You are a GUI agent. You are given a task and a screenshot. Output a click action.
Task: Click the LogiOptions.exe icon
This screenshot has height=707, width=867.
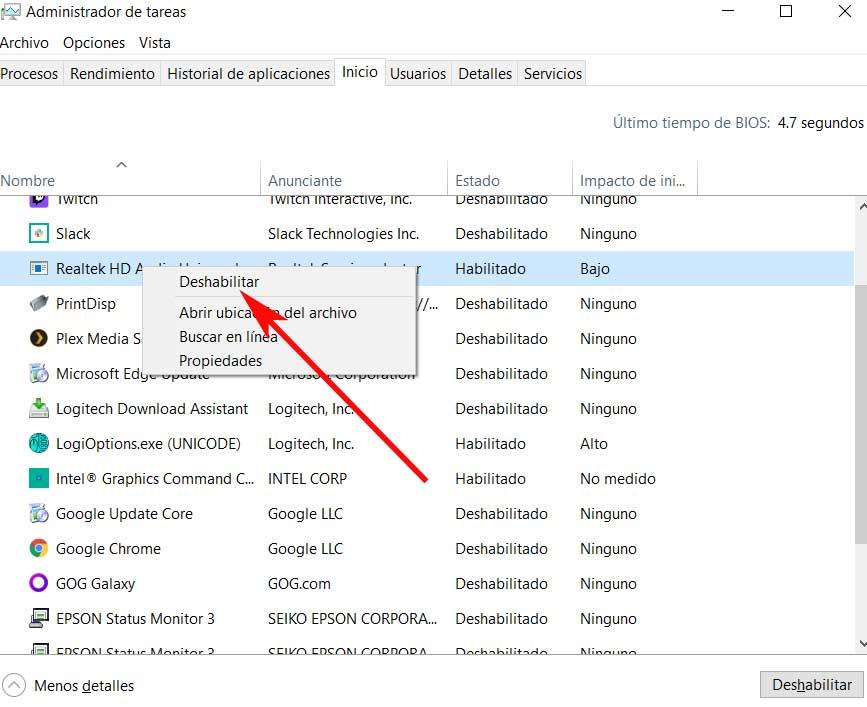[39, 443]
